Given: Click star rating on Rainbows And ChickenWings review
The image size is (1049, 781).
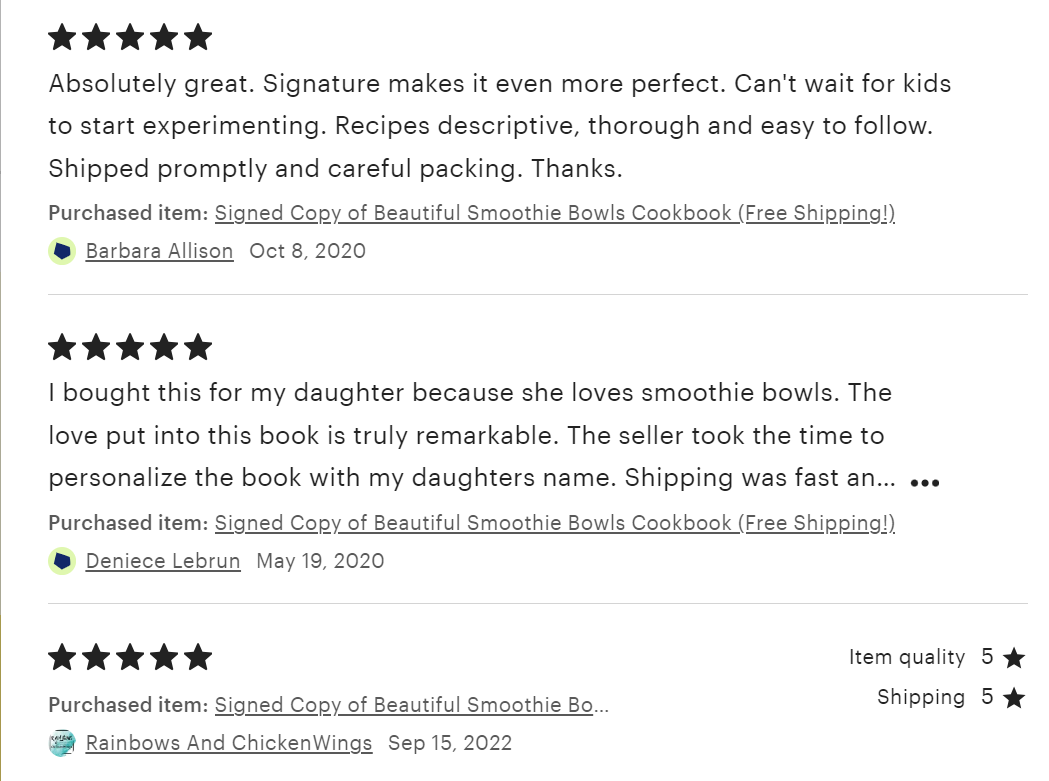Looking at the screenshot, I should pos(130,658).
